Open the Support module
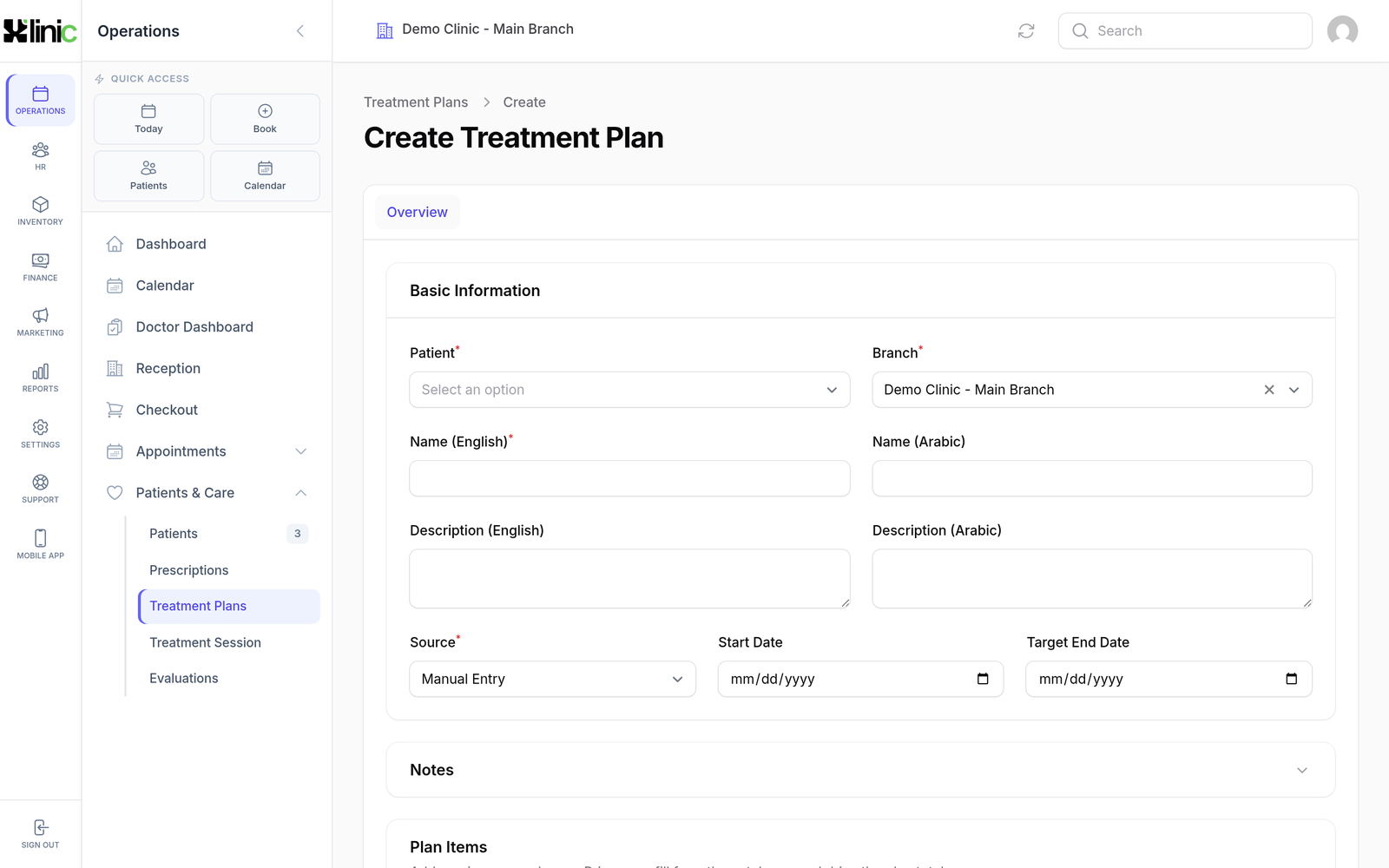Screen dimensions: 1389x868 41,489
